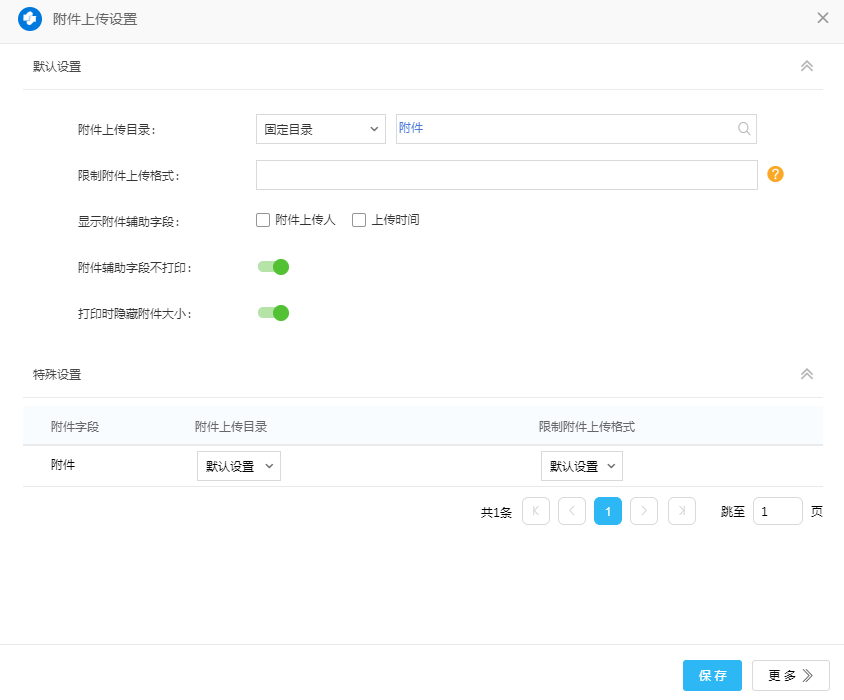
Task: Jump to the last page
Action: click(x=682, y=511)
